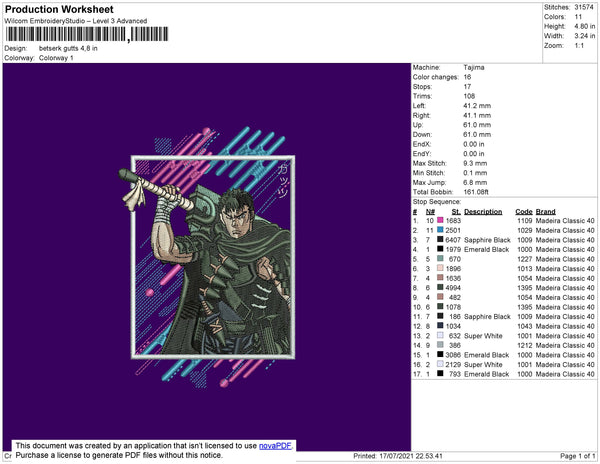Select the Stitches value 31574

tap(584, 7)
